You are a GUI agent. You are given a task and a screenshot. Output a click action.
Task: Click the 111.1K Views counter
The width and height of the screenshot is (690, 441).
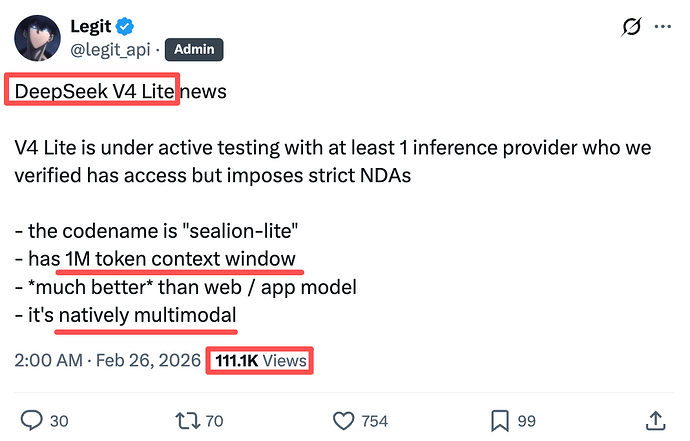259,360
